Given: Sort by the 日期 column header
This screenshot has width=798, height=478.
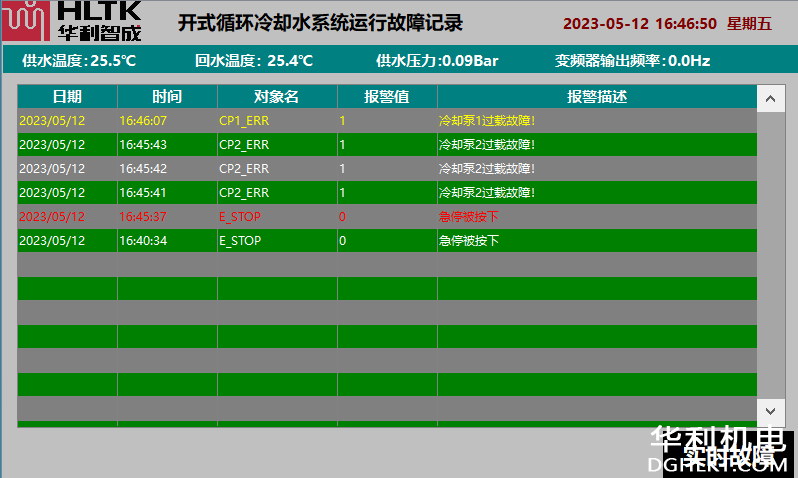Looking at the screenshot, I should click(x=67, y=97).
